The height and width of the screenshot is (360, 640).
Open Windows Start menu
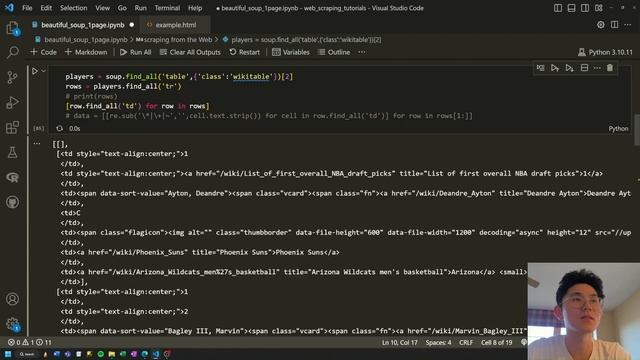(8, 354)
